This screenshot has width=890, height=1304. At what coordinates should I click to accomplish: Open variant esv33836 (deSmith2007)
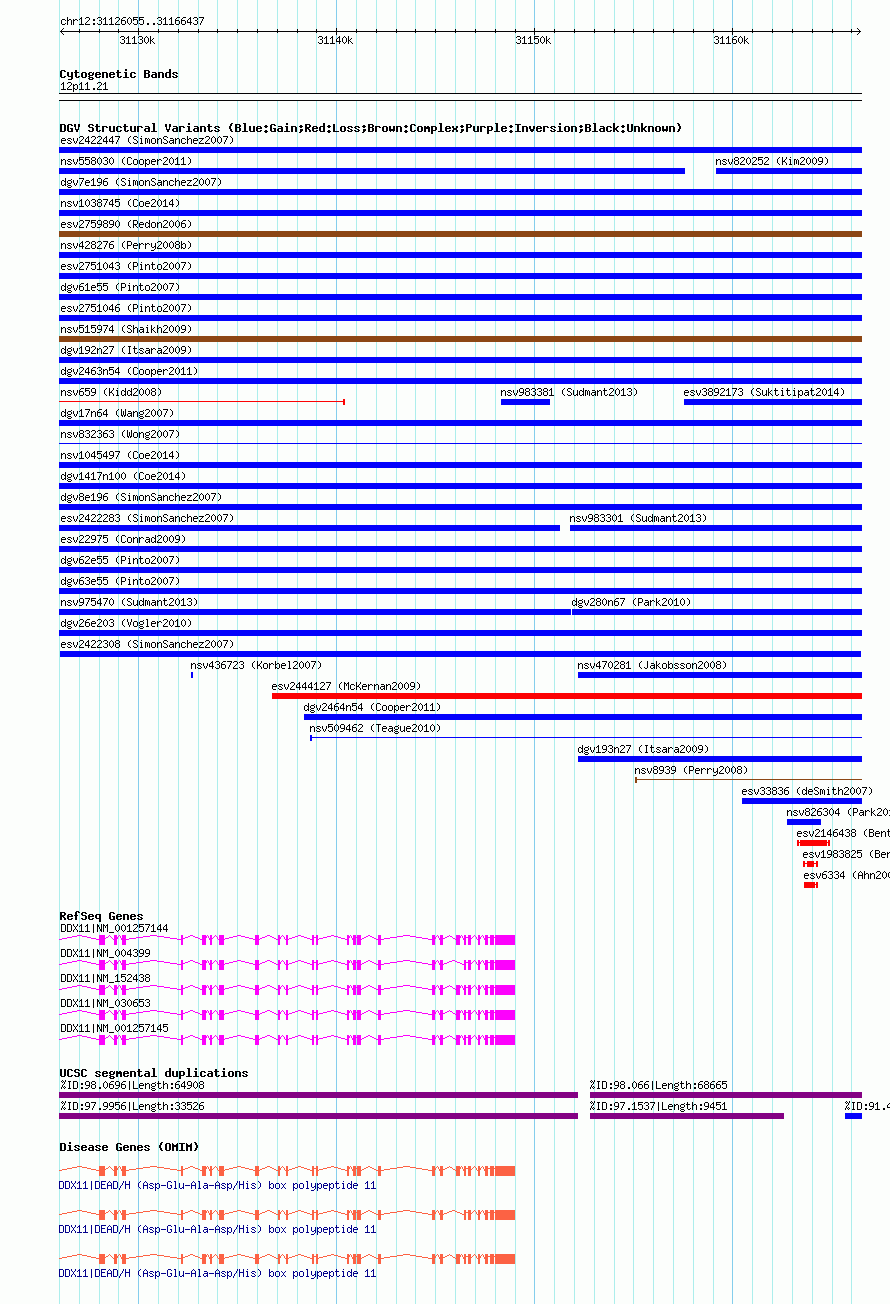807,791
